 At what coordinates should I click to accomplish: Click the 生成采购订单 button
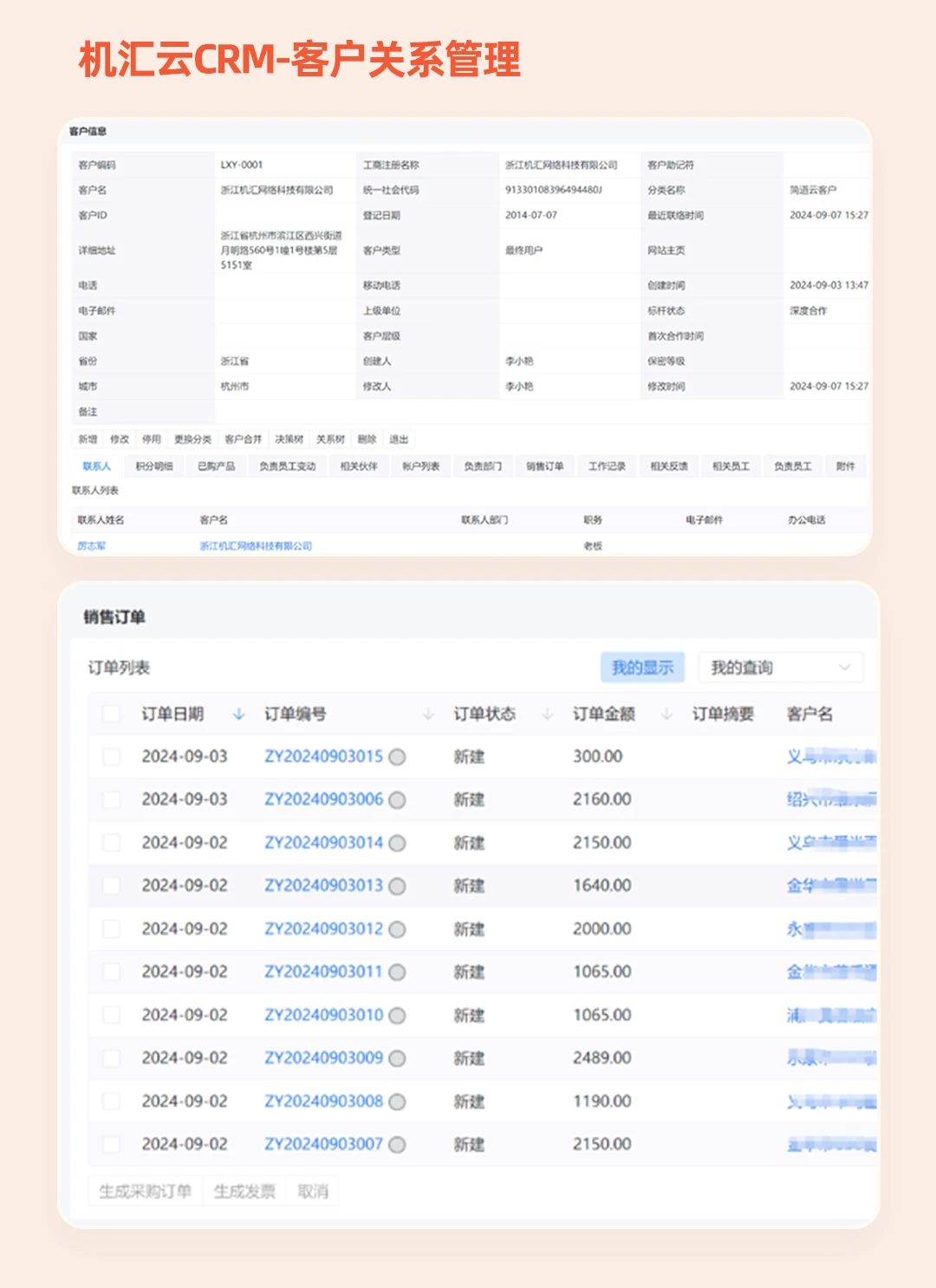click(145, 1192)
